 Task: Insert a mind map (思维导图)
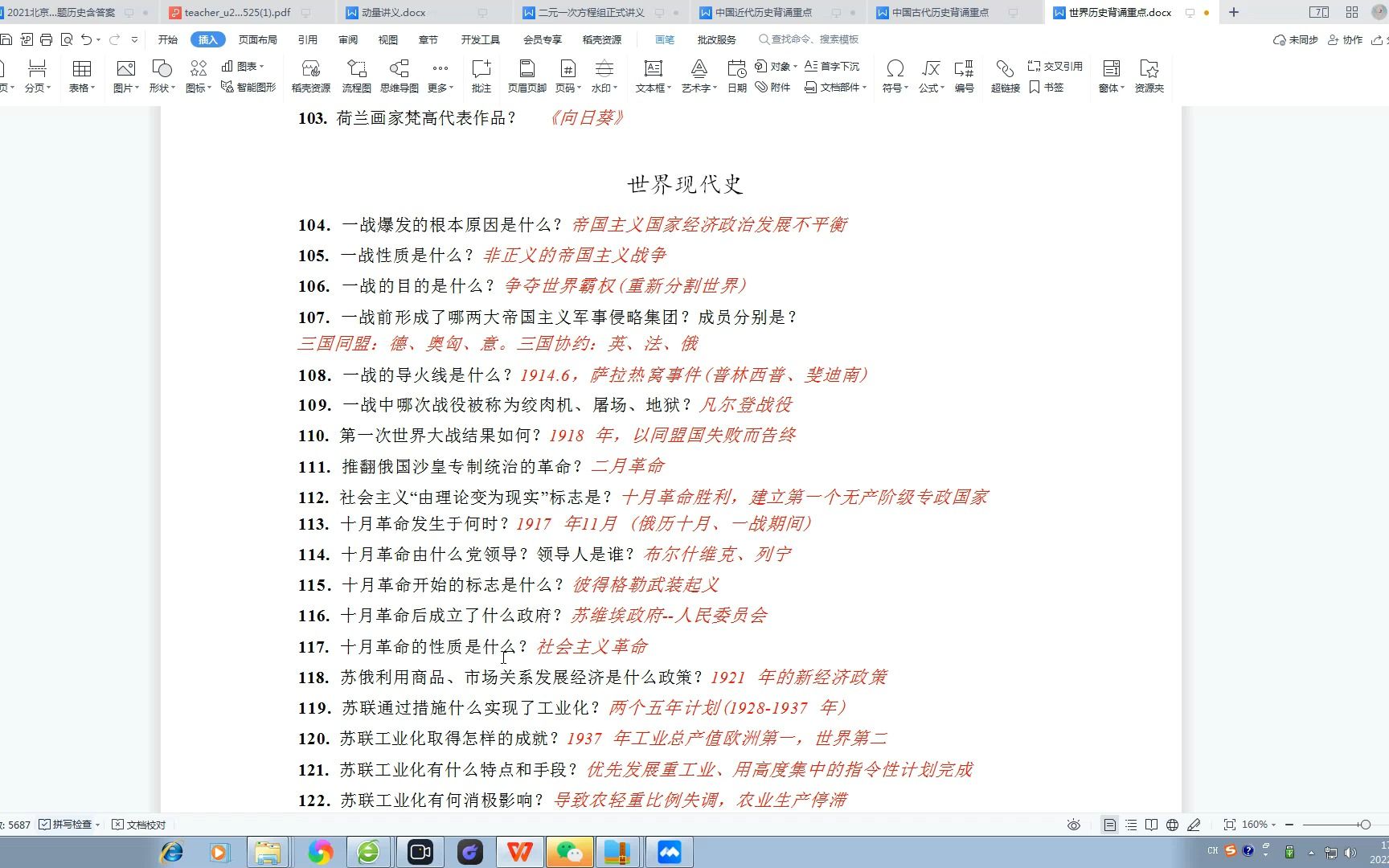pos(399,76)
